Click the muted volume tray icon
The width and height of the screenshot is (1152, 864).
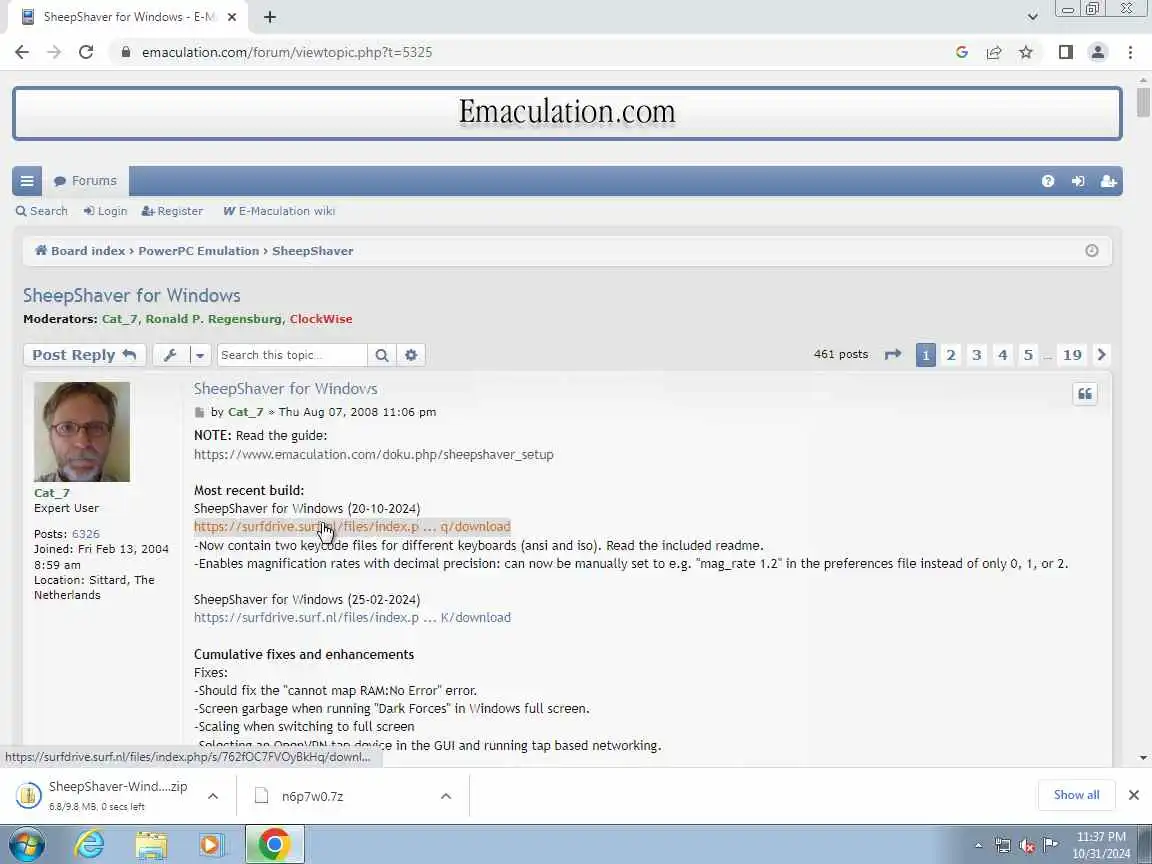coord(1026,846)
